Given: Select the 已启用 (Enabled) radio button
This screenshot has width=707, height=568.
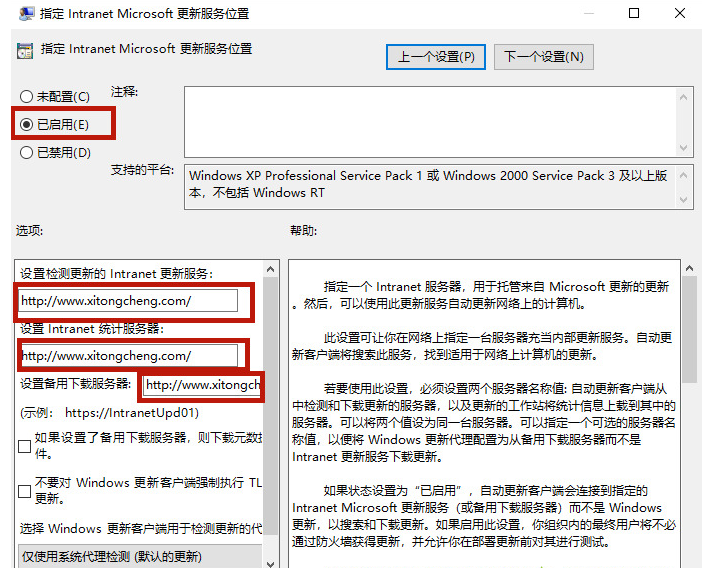Looking at the screenshot, I should (27, 125).
